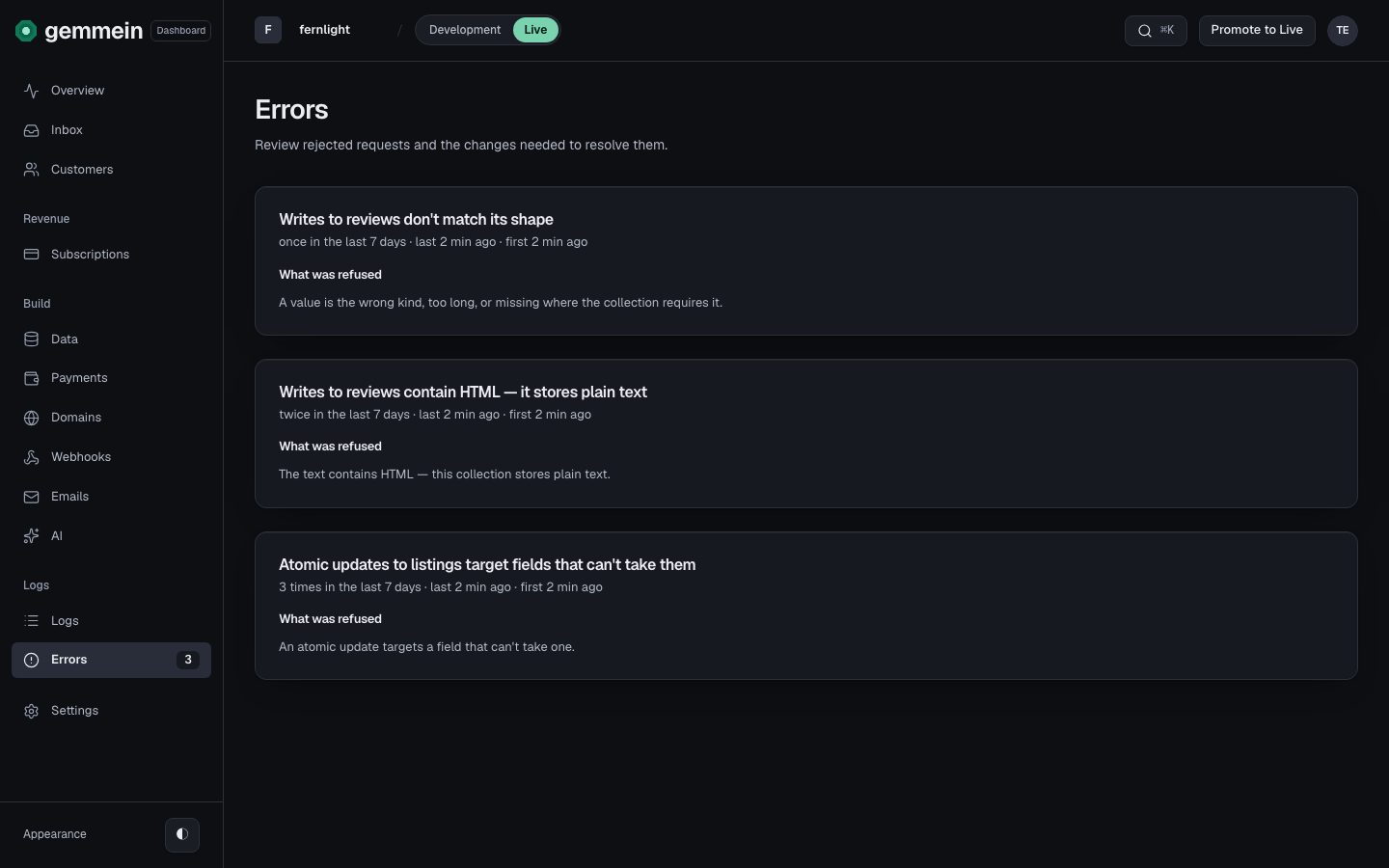Open Settings via the gear icon
The height and width of the screenshot is (868, 1389).
pos(32,711)
